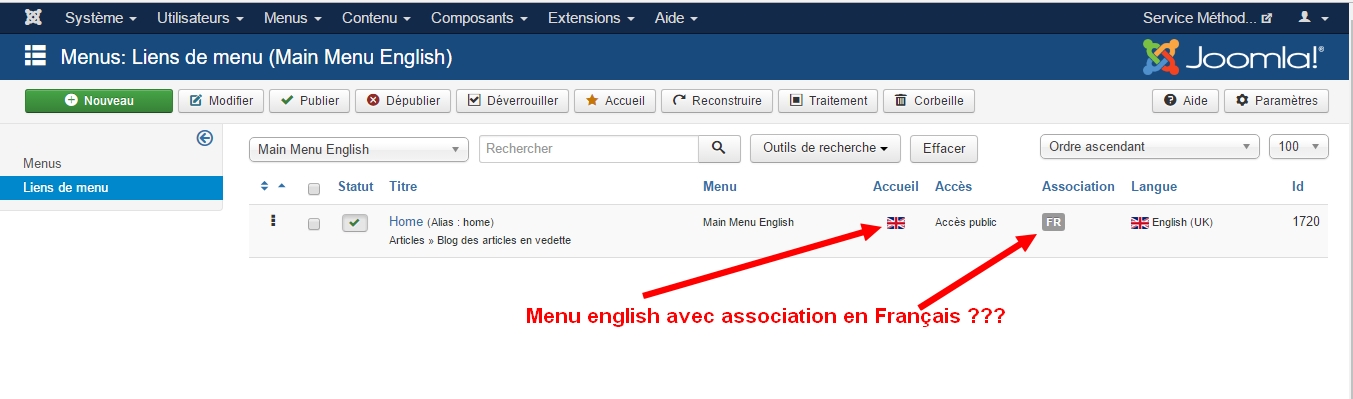Image resolution: width=1353 pixels, height=399 pixels.
Task: Click the Joomla! brand logo at right
Action: [x=1234, y=57]
